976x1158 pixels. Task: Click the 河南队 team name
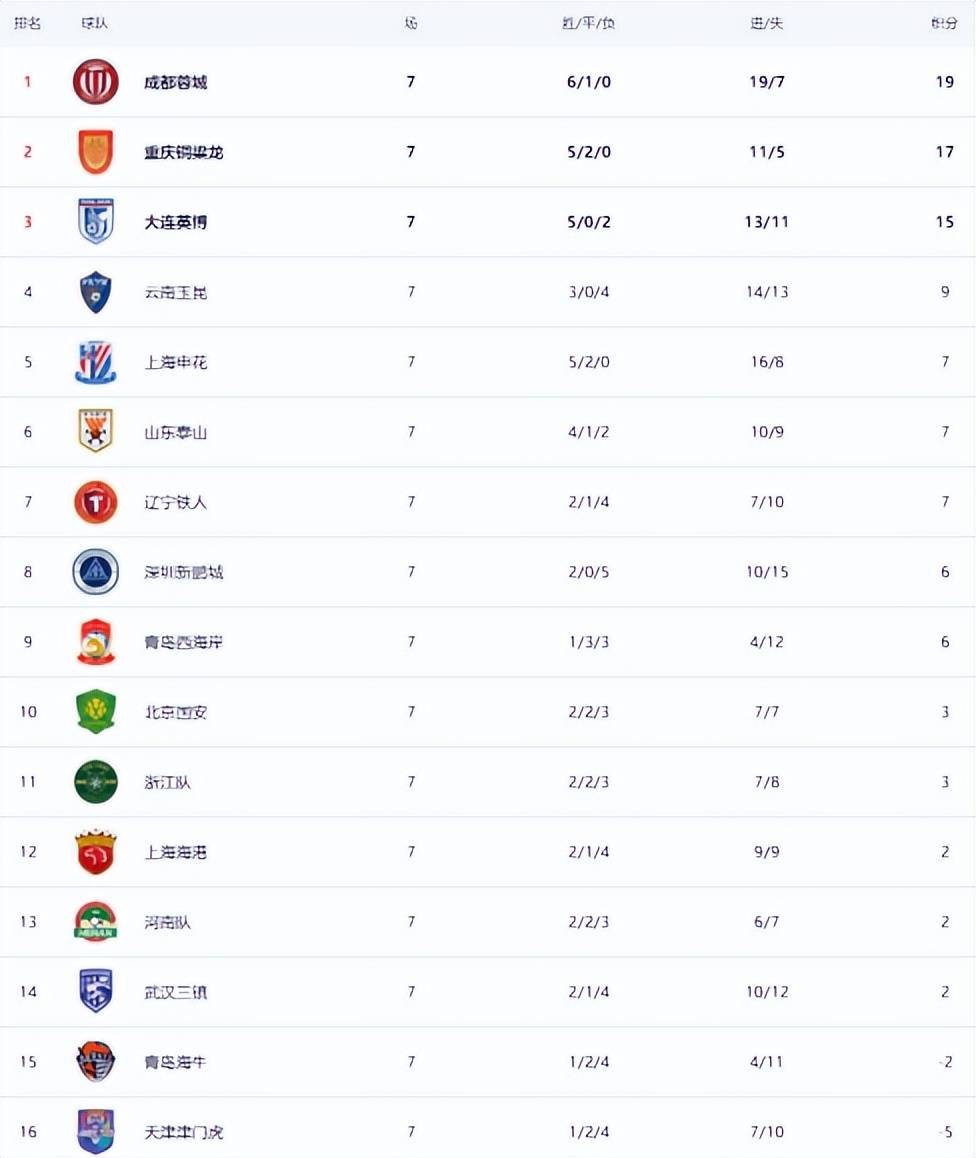(x=167, y=922)
